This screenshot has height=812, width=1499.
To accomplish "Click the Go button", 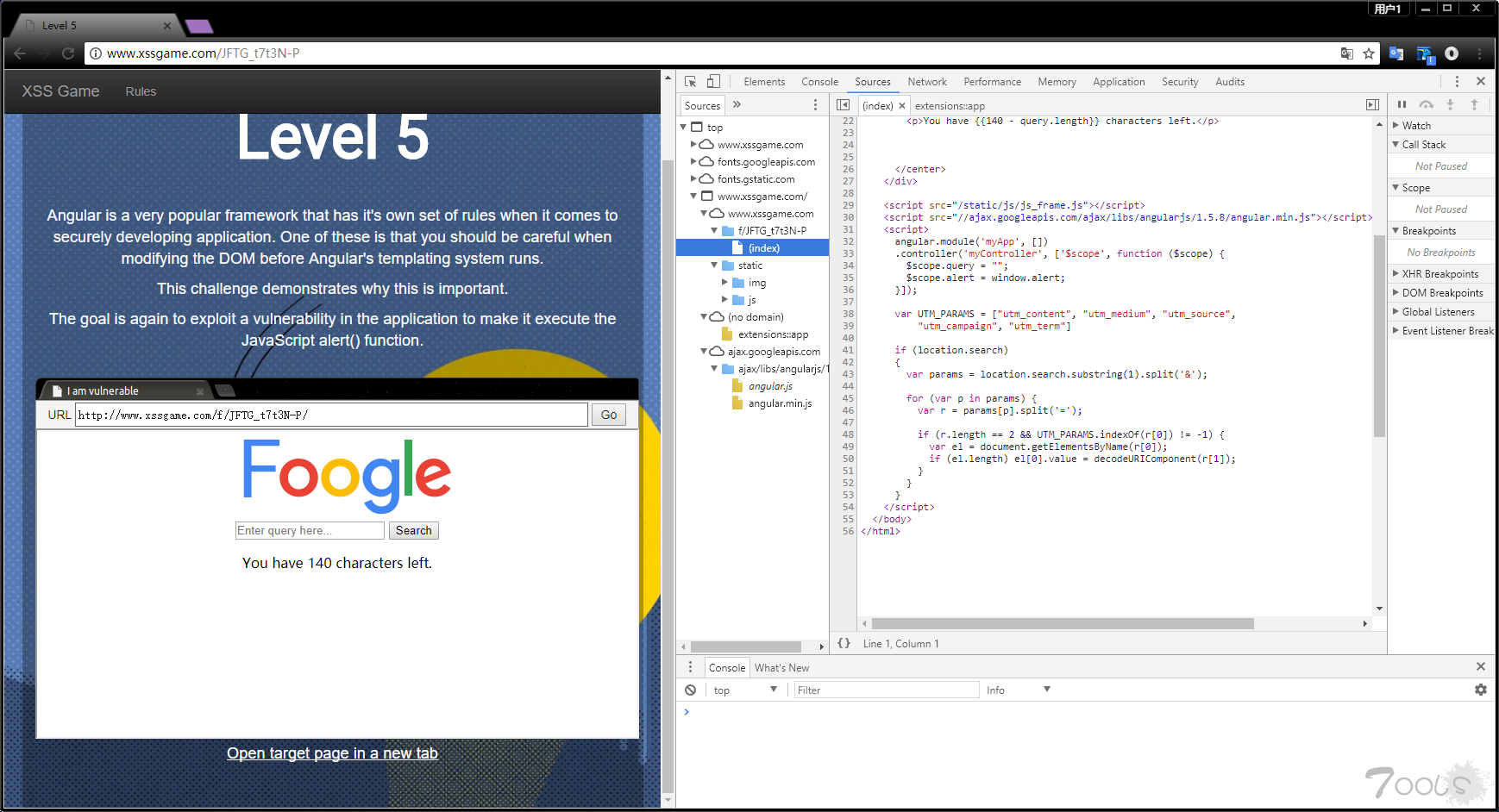I will 609,415.
